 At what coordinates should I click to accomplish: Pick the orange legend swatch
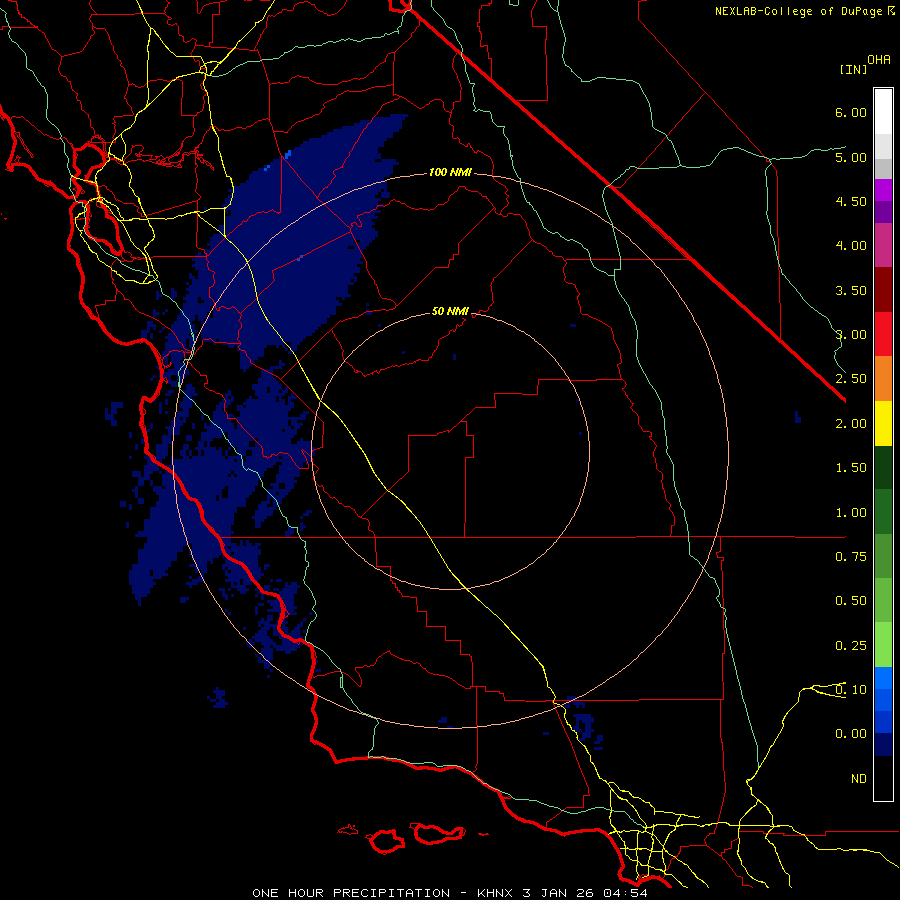pos(883,379)
